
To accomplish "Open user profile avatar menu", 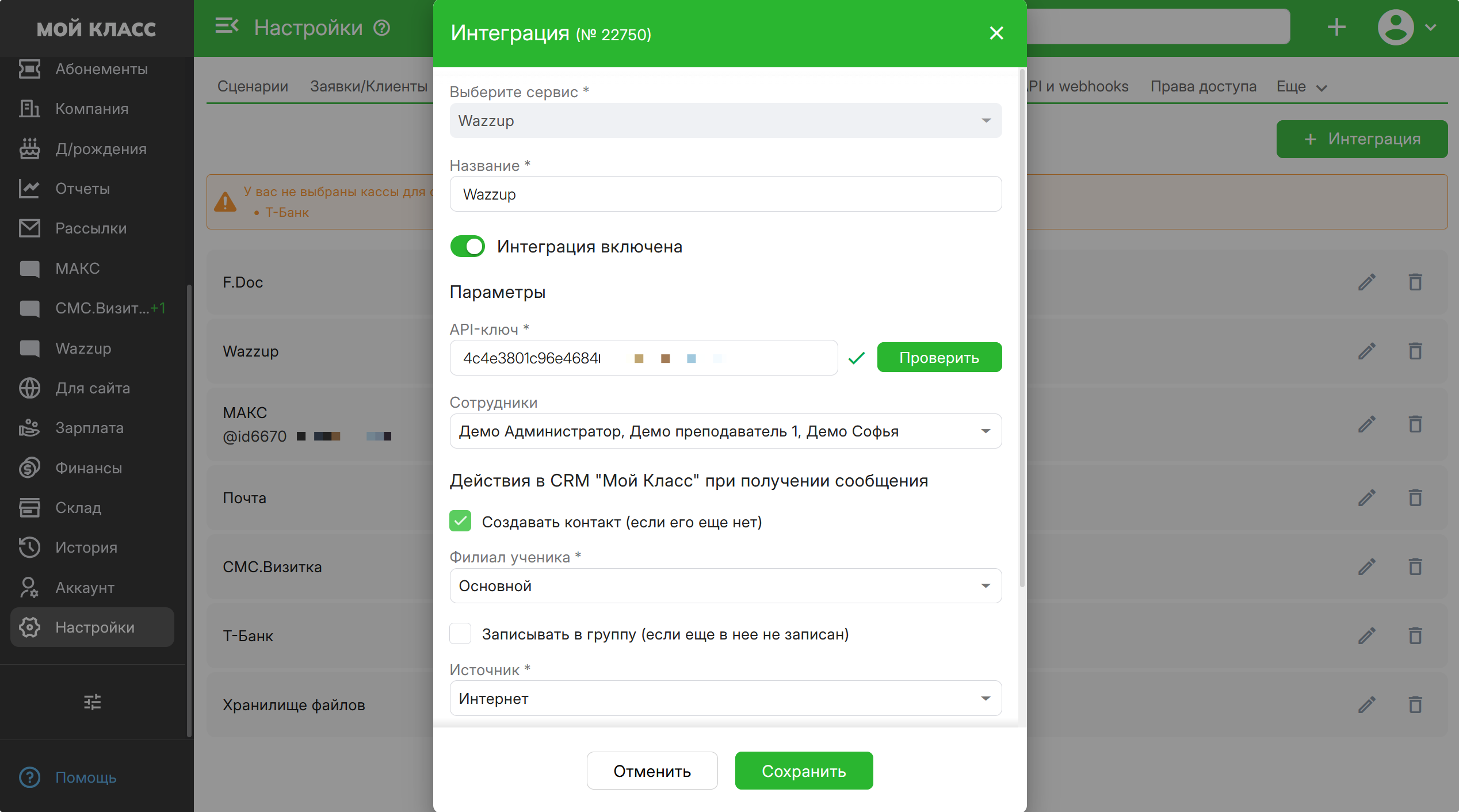I will [1396, 27].
